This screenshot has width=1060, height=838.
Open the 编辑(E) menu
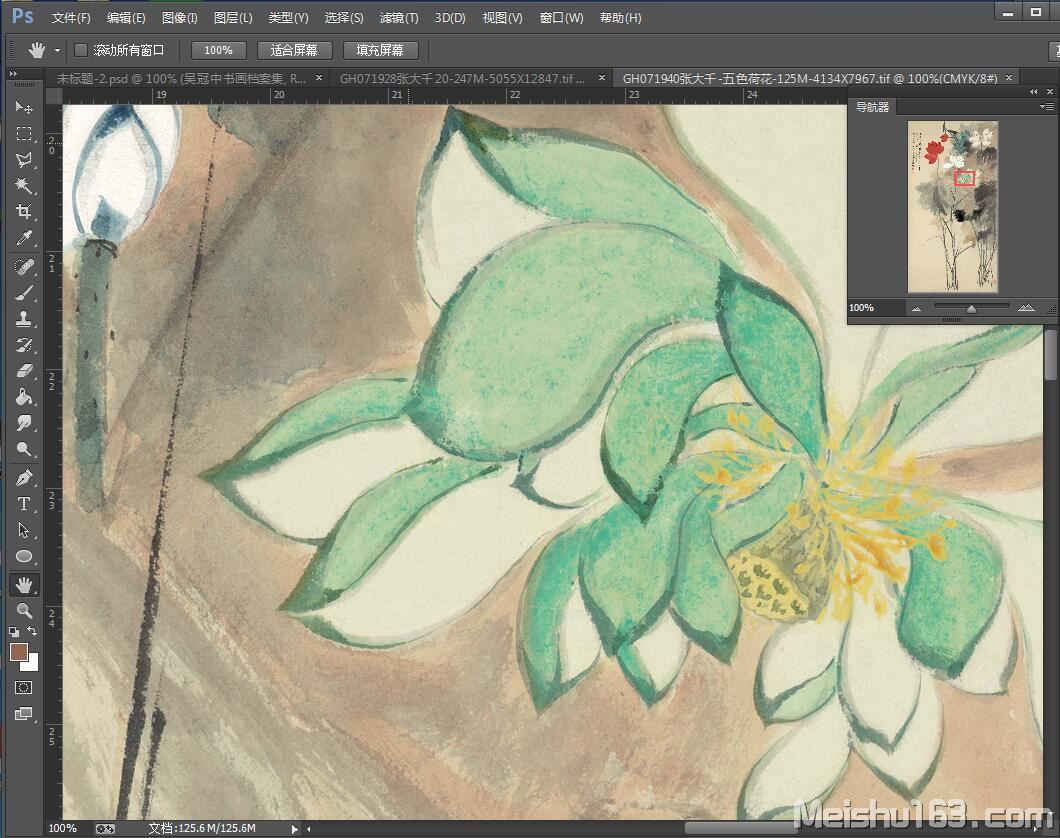[x=126, y=18]
